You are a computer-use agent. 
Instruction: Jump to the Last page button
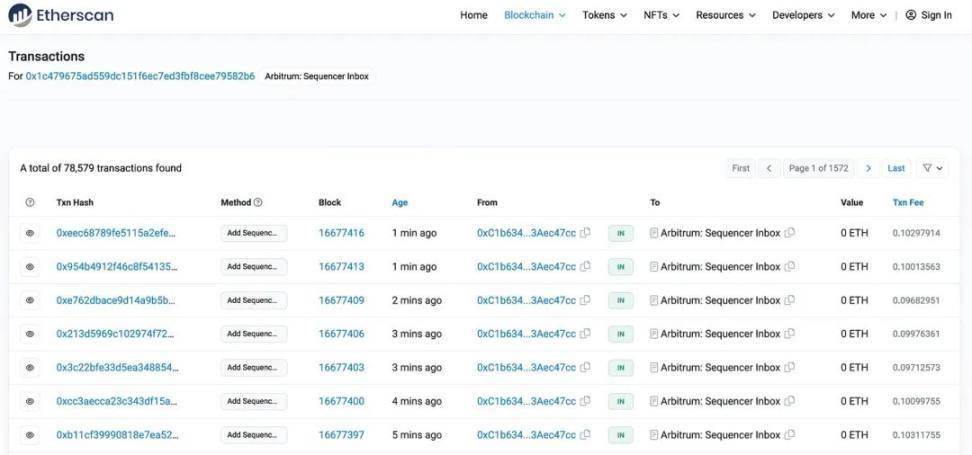896,168
